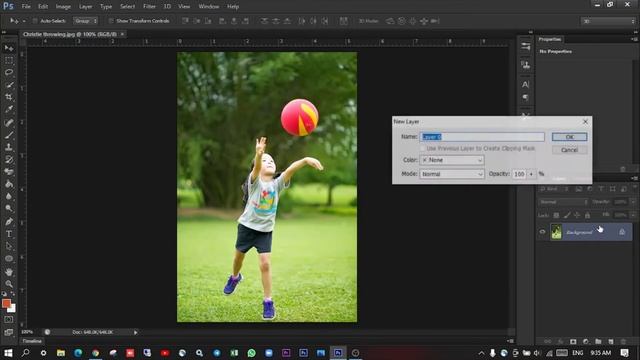Click the Delete layer trash icon
Viewport: 640px width, 360px height.
point(623,341)
